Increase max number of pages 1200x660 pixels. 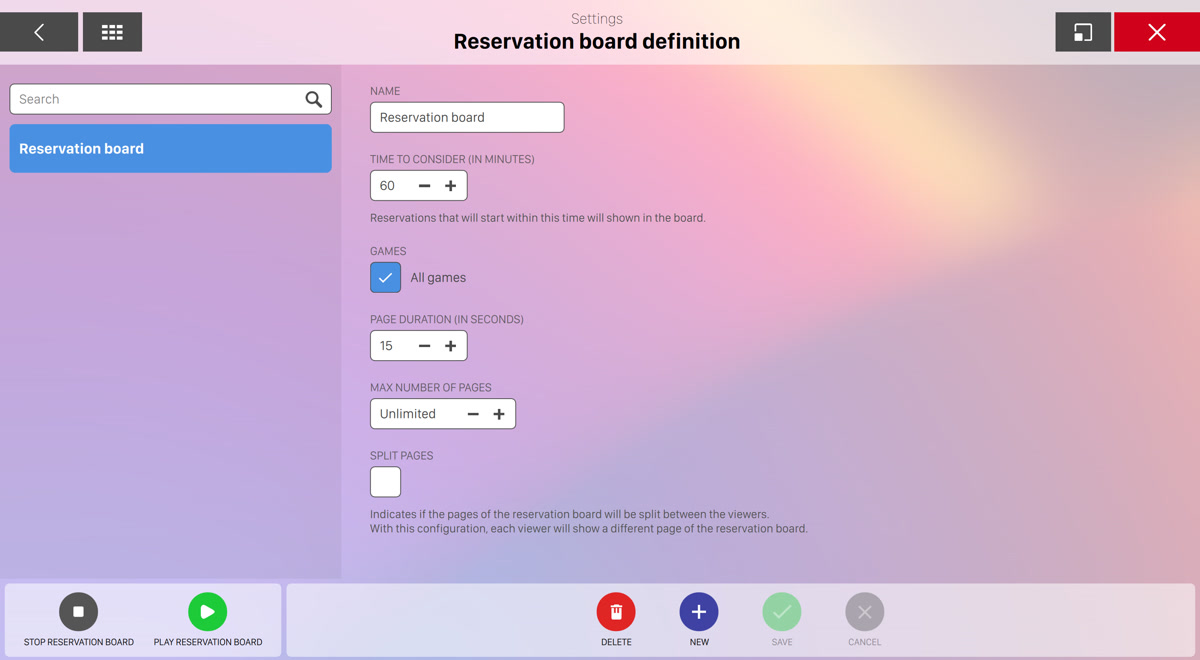(x=499, y=414)
